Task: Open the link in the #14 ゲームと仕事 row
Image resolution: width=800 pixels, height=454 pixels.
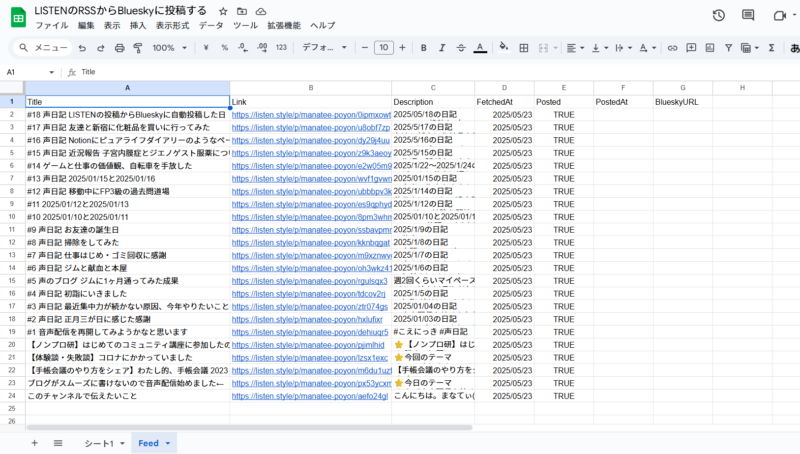Action: tap(312, 166)
